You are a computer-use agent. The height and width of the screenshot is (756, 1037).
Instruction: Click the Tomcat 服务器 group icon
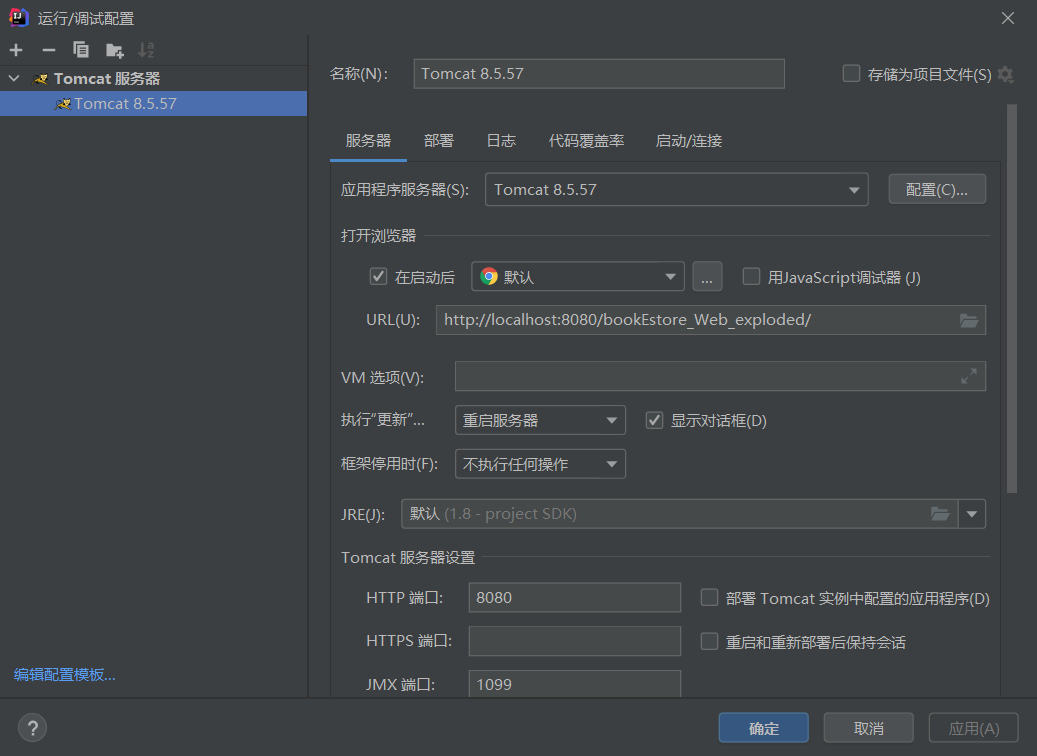tap(40, 79)
